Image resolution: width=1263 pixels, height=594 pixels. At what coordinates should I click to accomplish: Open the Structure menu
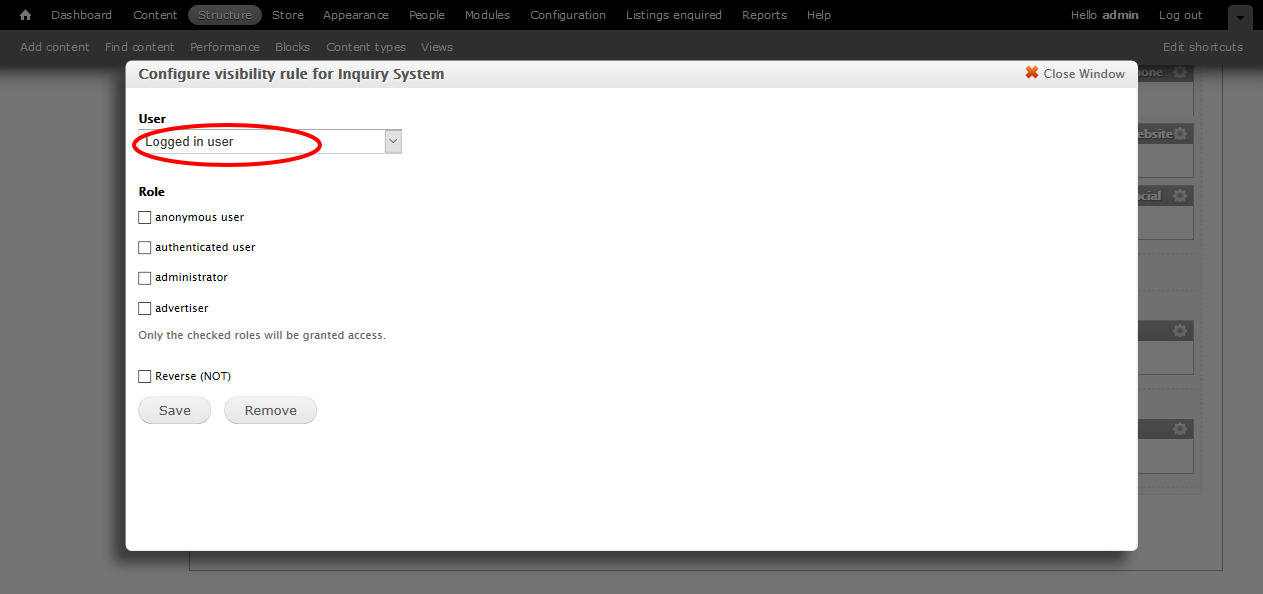(x=225, y=15)
